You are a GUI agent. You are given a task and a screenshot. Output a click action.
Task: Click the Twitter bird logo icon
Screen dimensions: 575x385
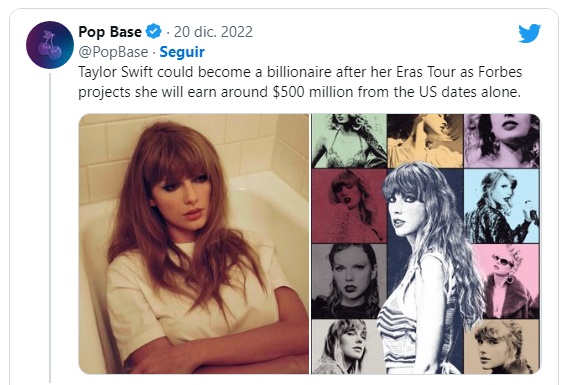[529, 33]
